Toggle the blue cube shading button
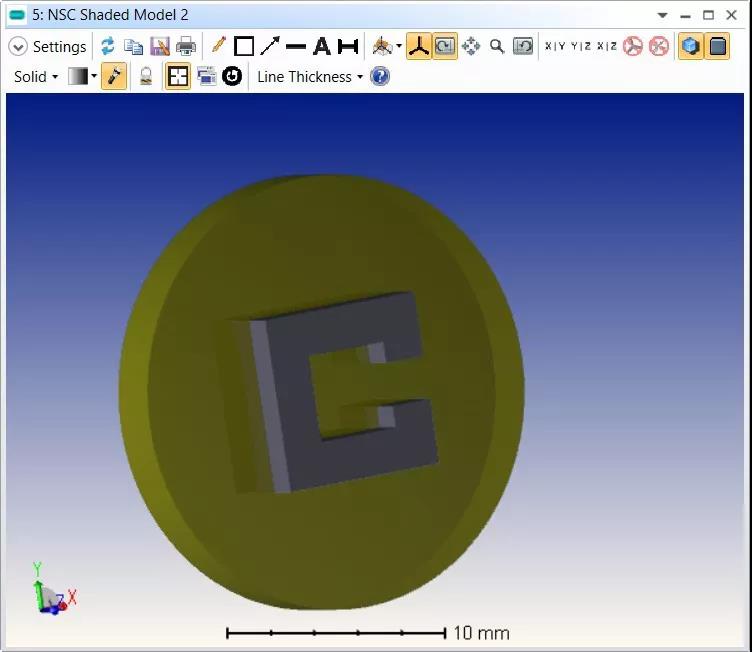Viewport: 752px width, 652px height. click(x=690, y=46)
